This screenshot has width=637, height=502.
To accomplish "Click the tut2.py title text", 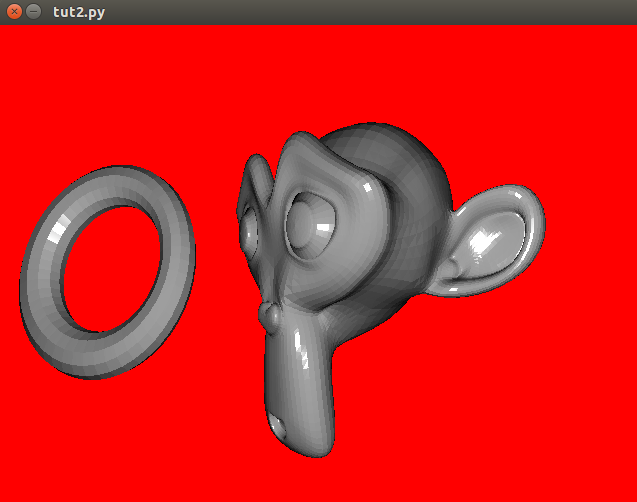I will coord(79,12).
